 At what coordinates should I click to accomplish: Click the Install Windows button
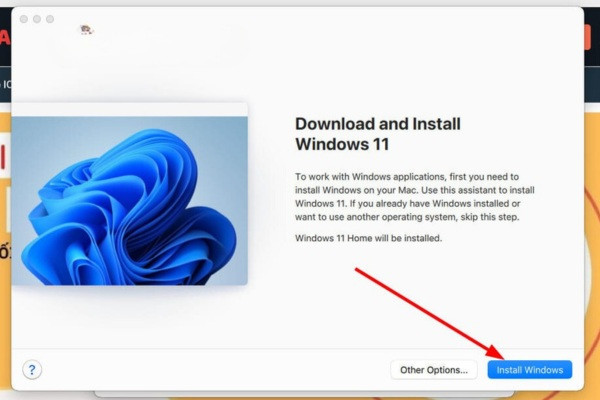530,370
